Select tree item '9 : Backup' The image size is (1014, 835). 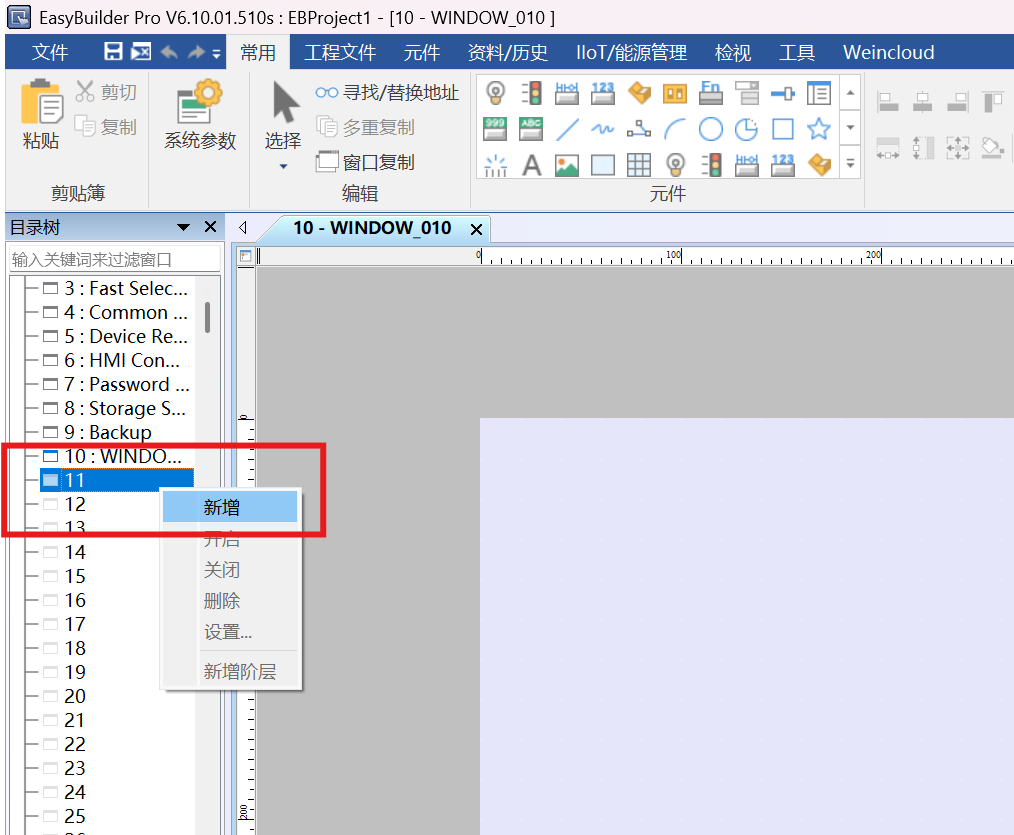(97, 432)
